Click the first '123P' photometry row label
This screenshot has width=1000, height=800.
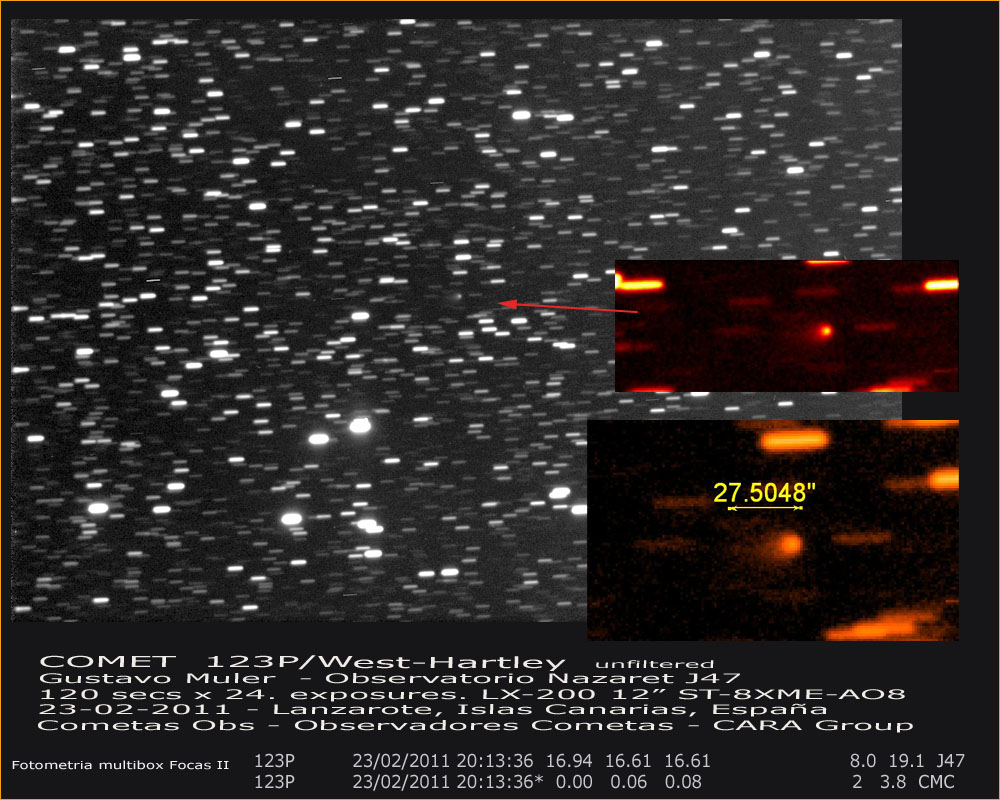(275, 761)
